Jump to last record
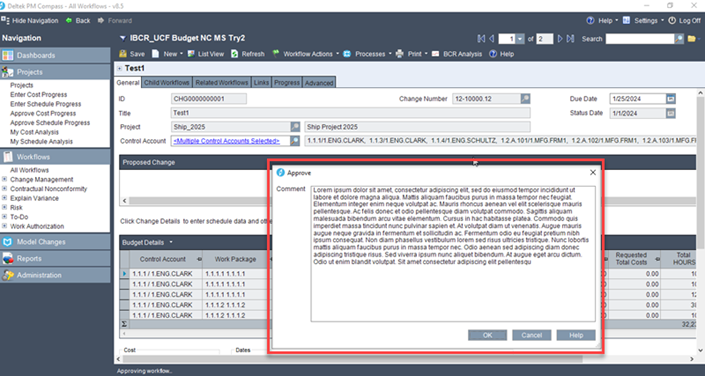Image resolution: width=705 pixels, height=376 pixels. 570,39
